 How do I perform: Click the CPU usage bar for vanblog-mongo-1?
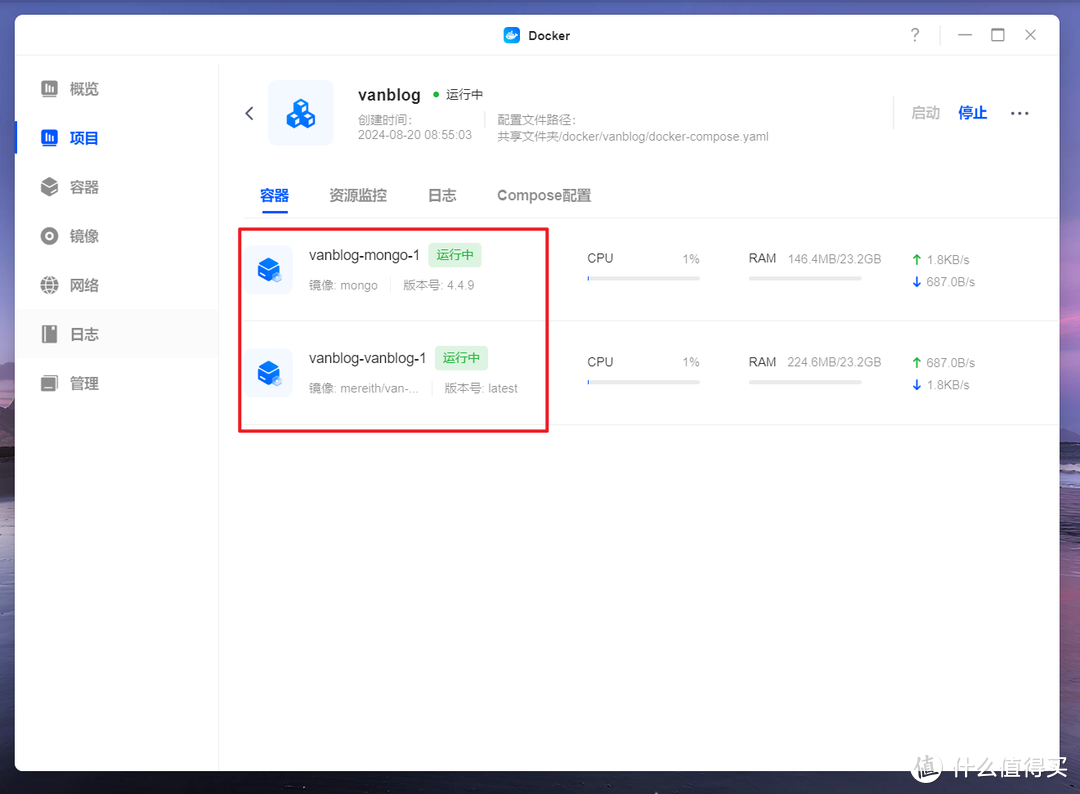click(x=643, y=277)
